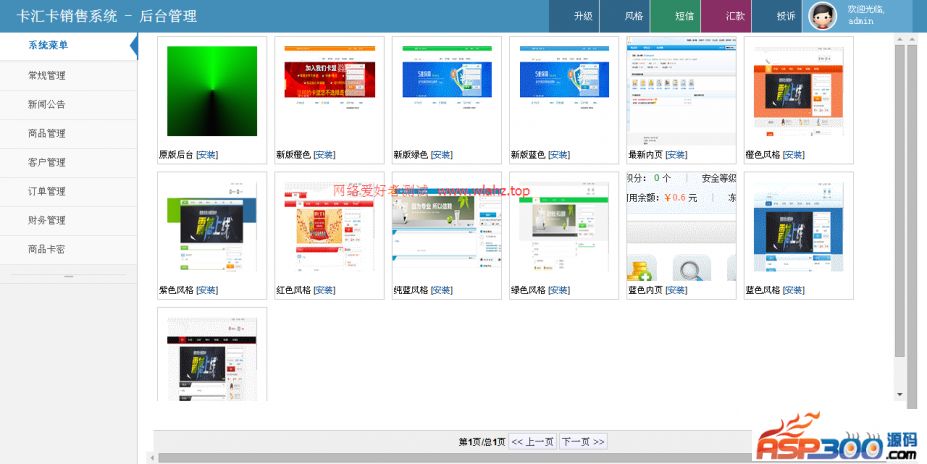This screenshot has width=927, height=464.
Task: Switch to the 风格 top tab
Action: pyautogui.click(x=634, y=16)
